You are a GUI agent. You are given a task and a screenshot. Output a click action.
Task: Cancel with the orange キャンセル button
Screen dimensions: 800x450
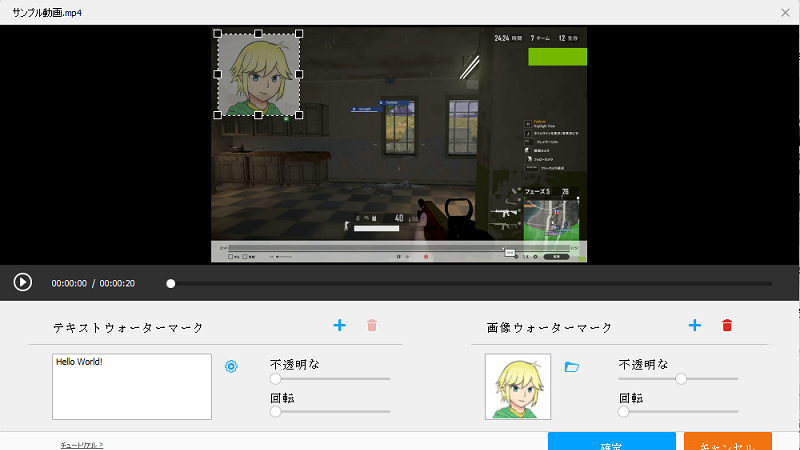pyautogui.click(x=728, y=441)
